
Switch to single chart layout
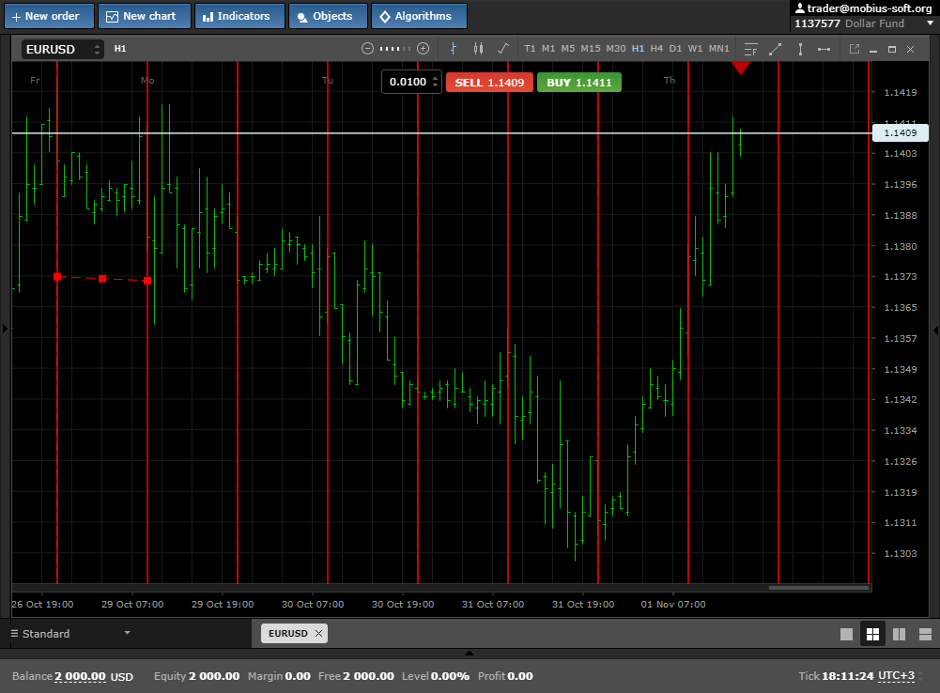(846, 634)
